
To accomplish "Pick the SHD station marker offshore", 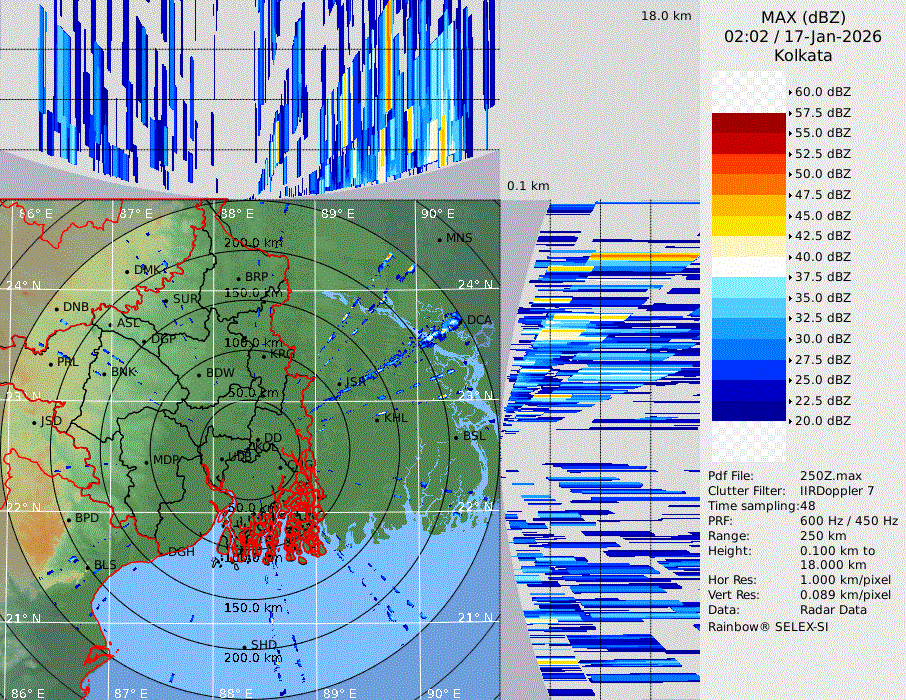I will click(244, 645).
